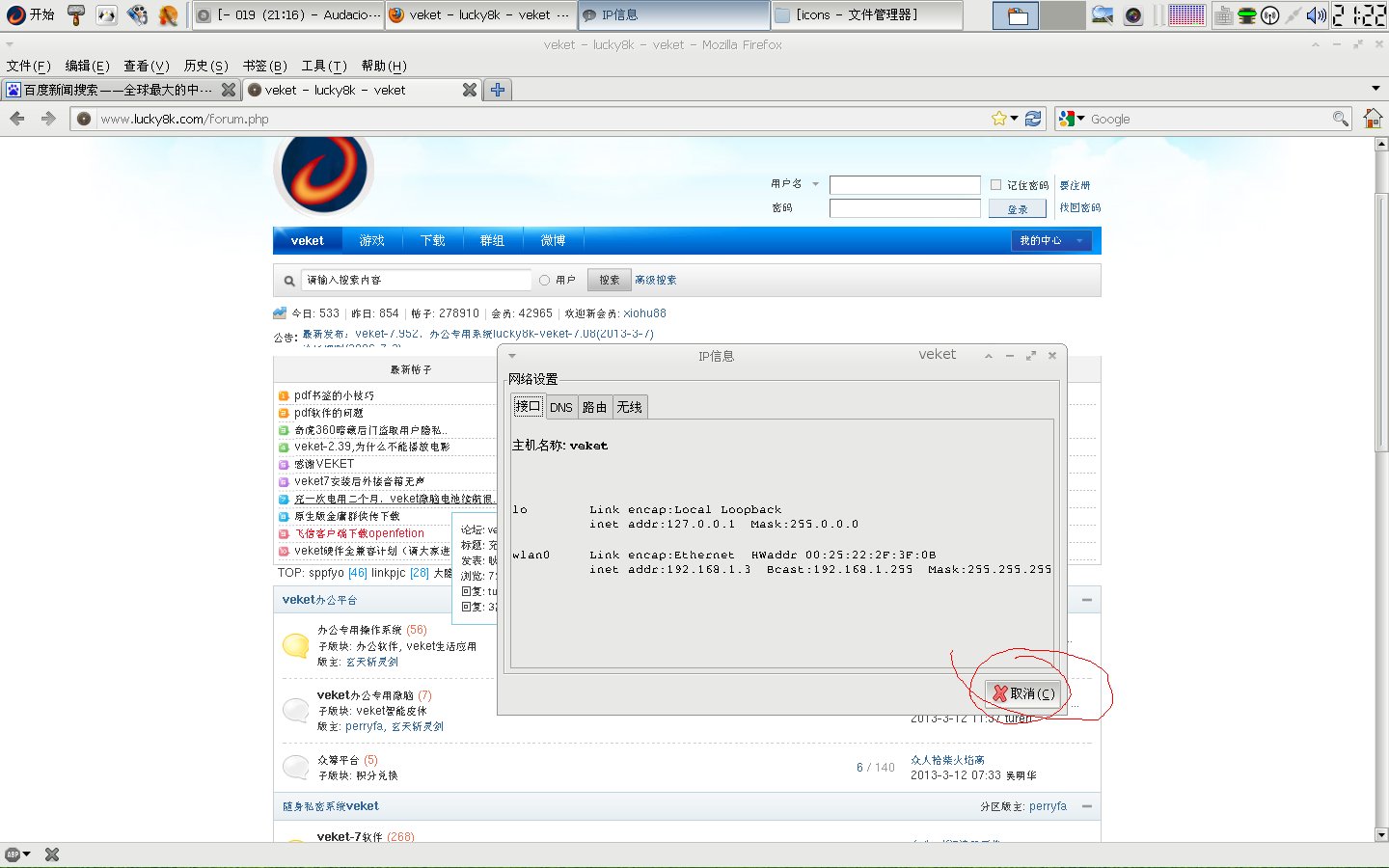
Task: Open the 开始 start menu
Action: click(x=30, y=14)
